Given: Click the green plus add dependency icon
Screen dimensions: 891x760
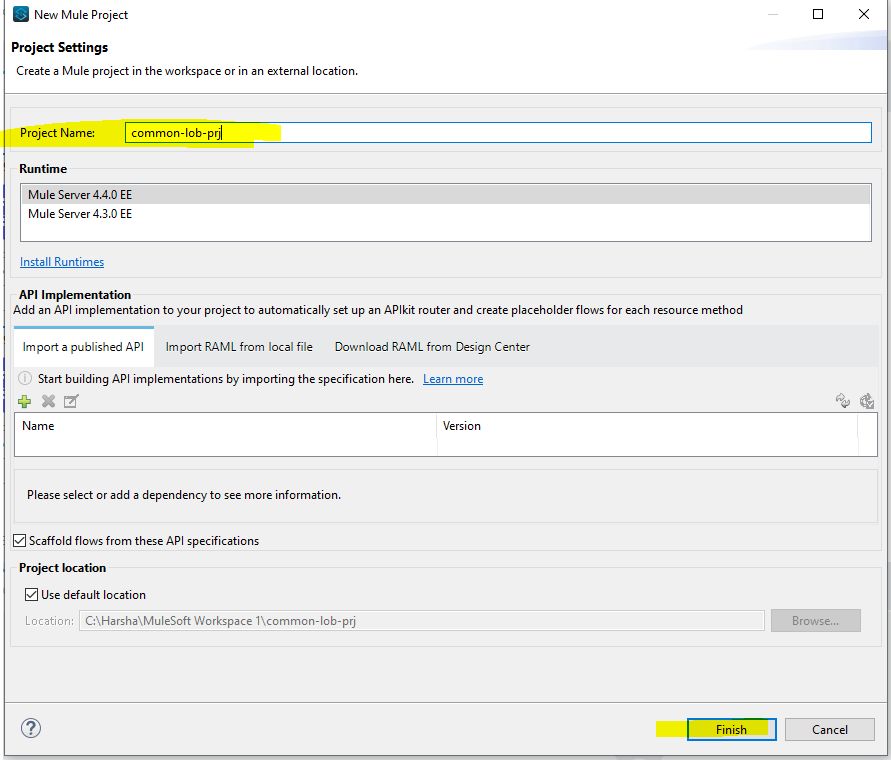Looking at the screenshot, I should click(x=24, y=401).
